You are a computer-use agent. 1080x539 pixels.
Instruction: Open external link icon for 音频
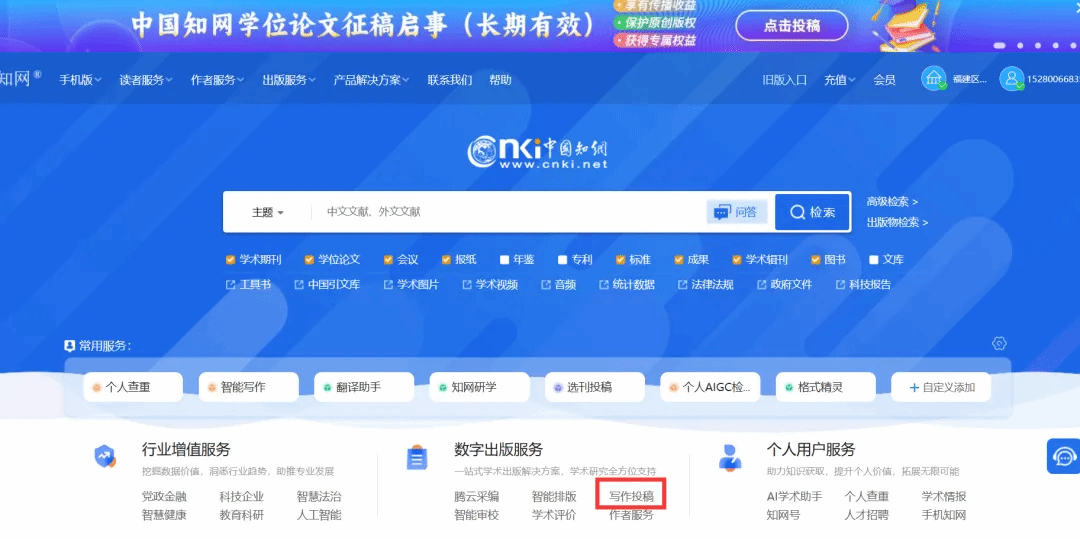coord(546,284)
